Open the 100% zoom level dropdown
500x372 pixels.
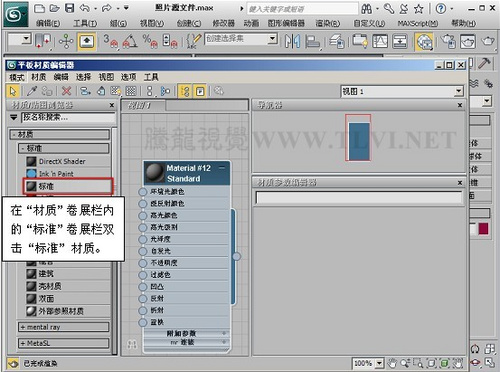point(379,363)
